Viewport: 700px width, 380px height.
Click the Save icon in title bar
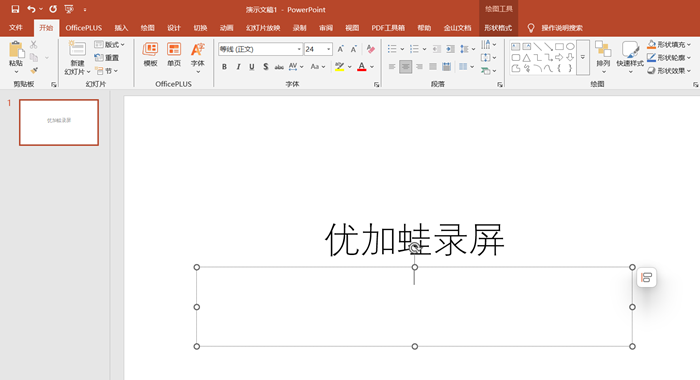pos(15,9)
